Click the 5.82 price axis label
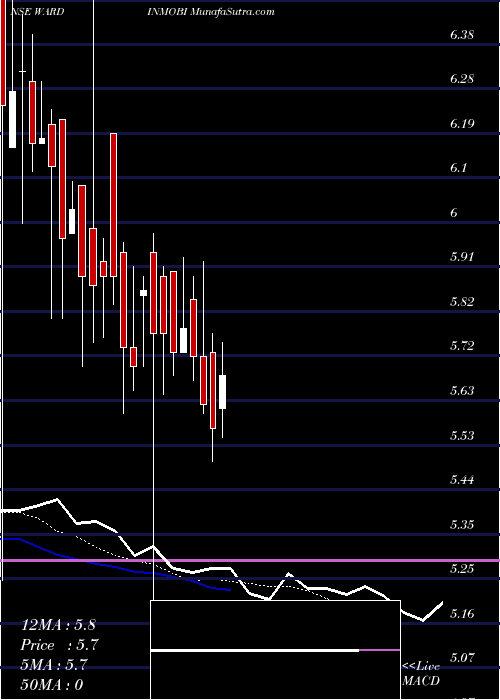 tap(462, 301)
